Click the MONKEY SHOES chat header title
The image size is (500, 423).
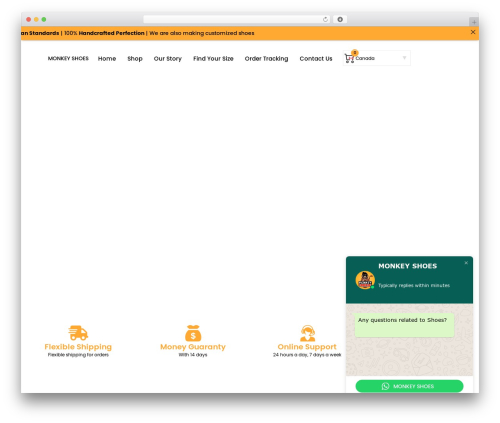click(x=408, y=266)
